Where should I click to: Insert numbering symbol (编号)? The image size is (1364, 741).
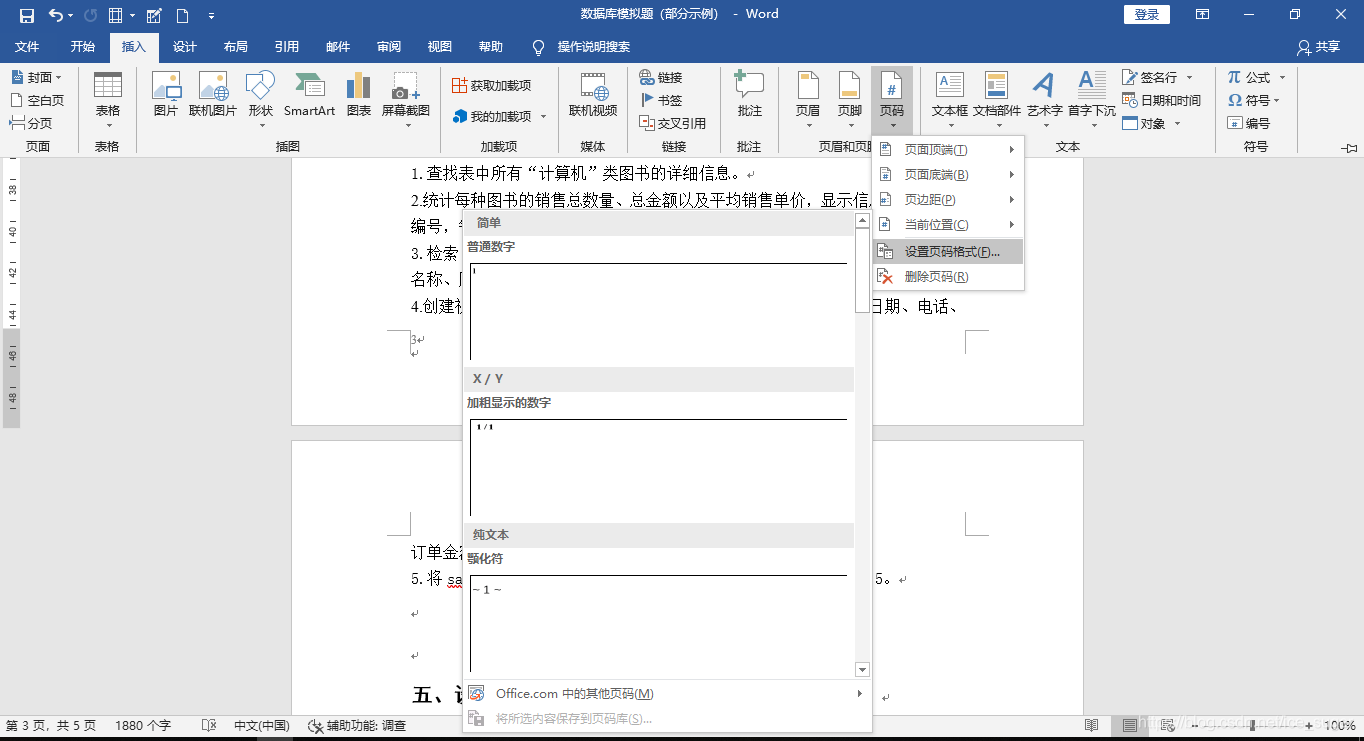point(1249,123)
